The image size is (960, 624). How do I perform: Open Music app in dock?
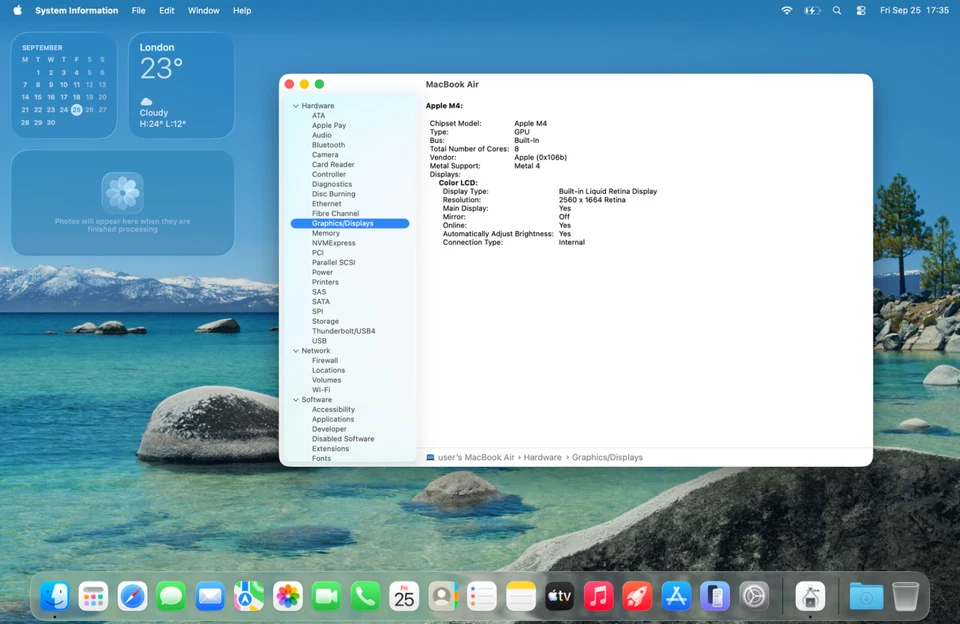[x=598, y=596]
